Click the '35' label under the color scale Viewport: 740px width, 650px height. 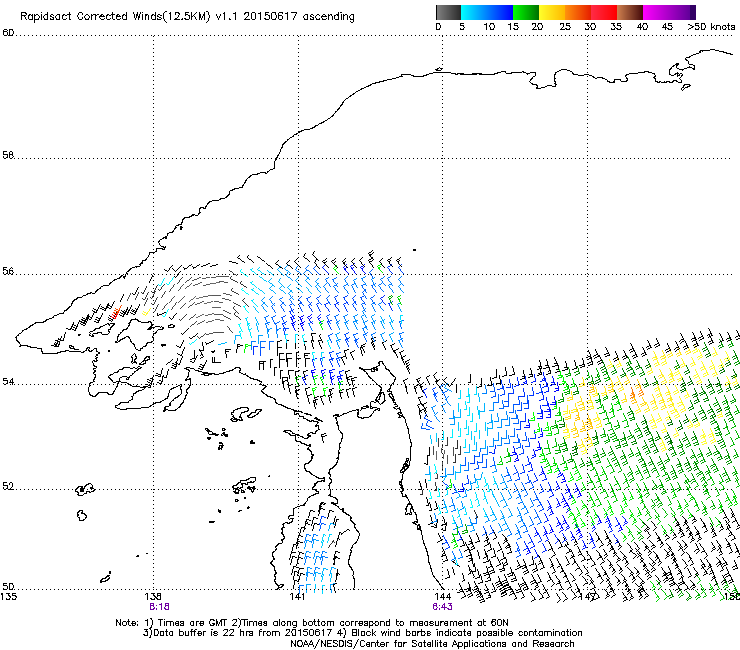(x=616, y=26)
